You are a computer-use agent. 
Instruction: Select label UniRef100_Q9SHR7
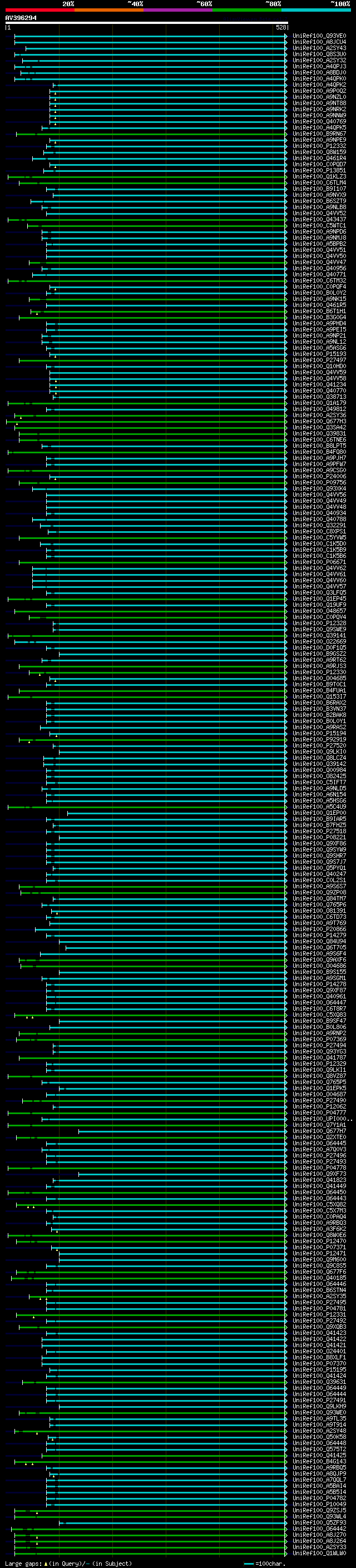coord(319,855)
